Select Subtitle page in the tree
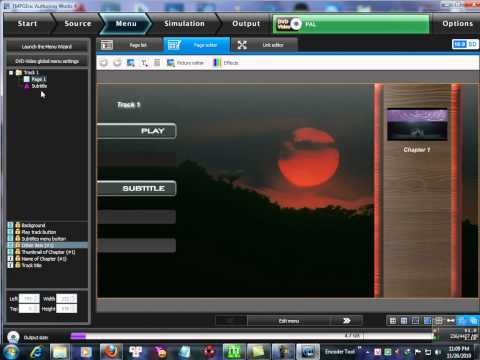The width and height of the screenshot is (480, 360). coord(36,86)
